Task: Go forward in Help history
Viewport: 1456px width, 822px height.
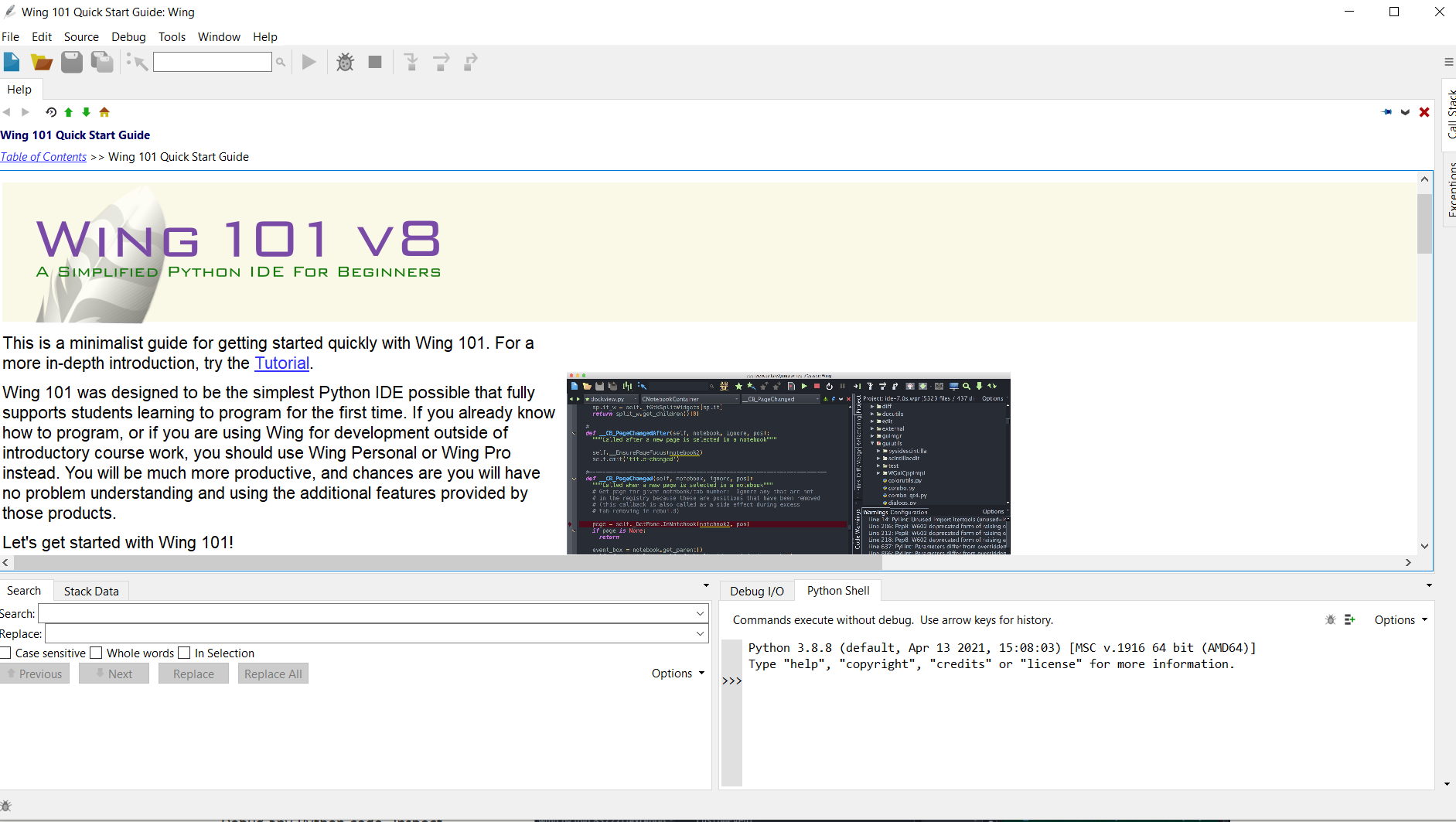Action: pos(26,112)
